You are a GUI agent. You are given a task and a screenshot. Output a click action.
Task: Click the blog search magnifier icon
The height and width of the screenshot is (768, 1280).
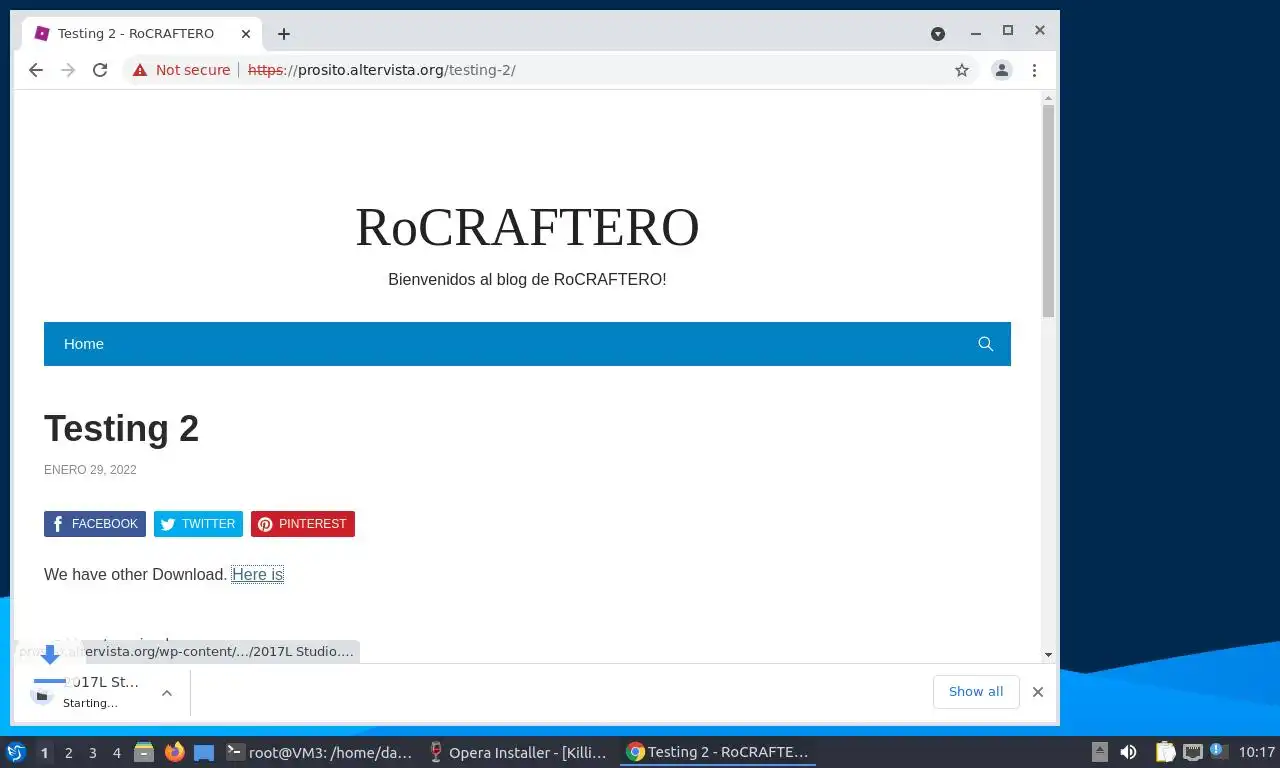coord(985,344)
